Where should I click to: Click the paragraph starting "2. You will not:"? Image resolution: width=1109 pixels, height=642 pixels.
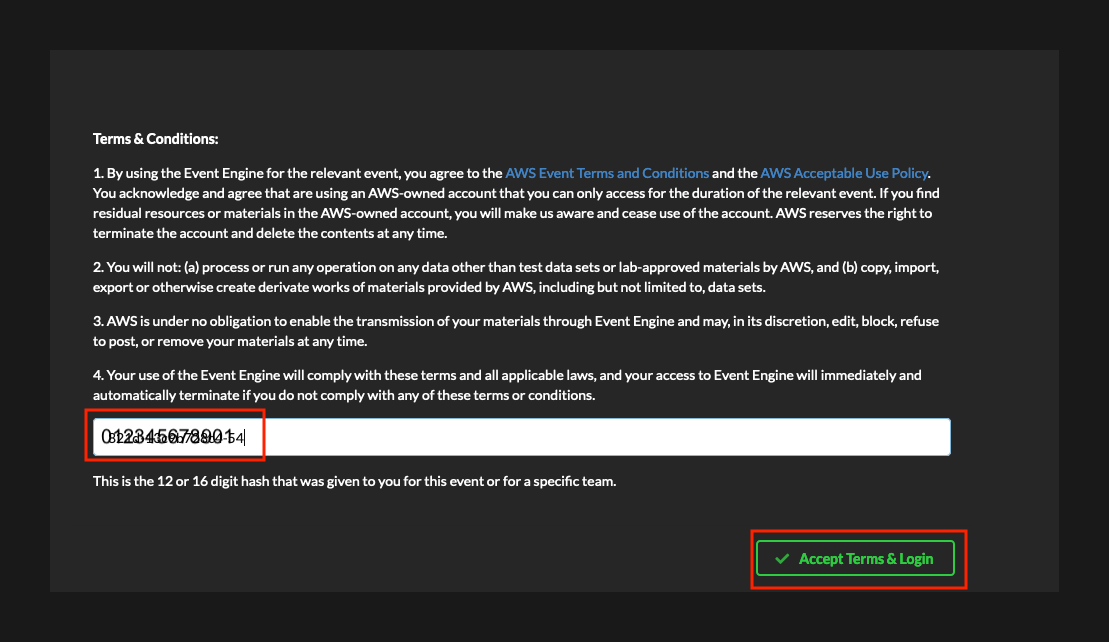click(x=516, y=277)
